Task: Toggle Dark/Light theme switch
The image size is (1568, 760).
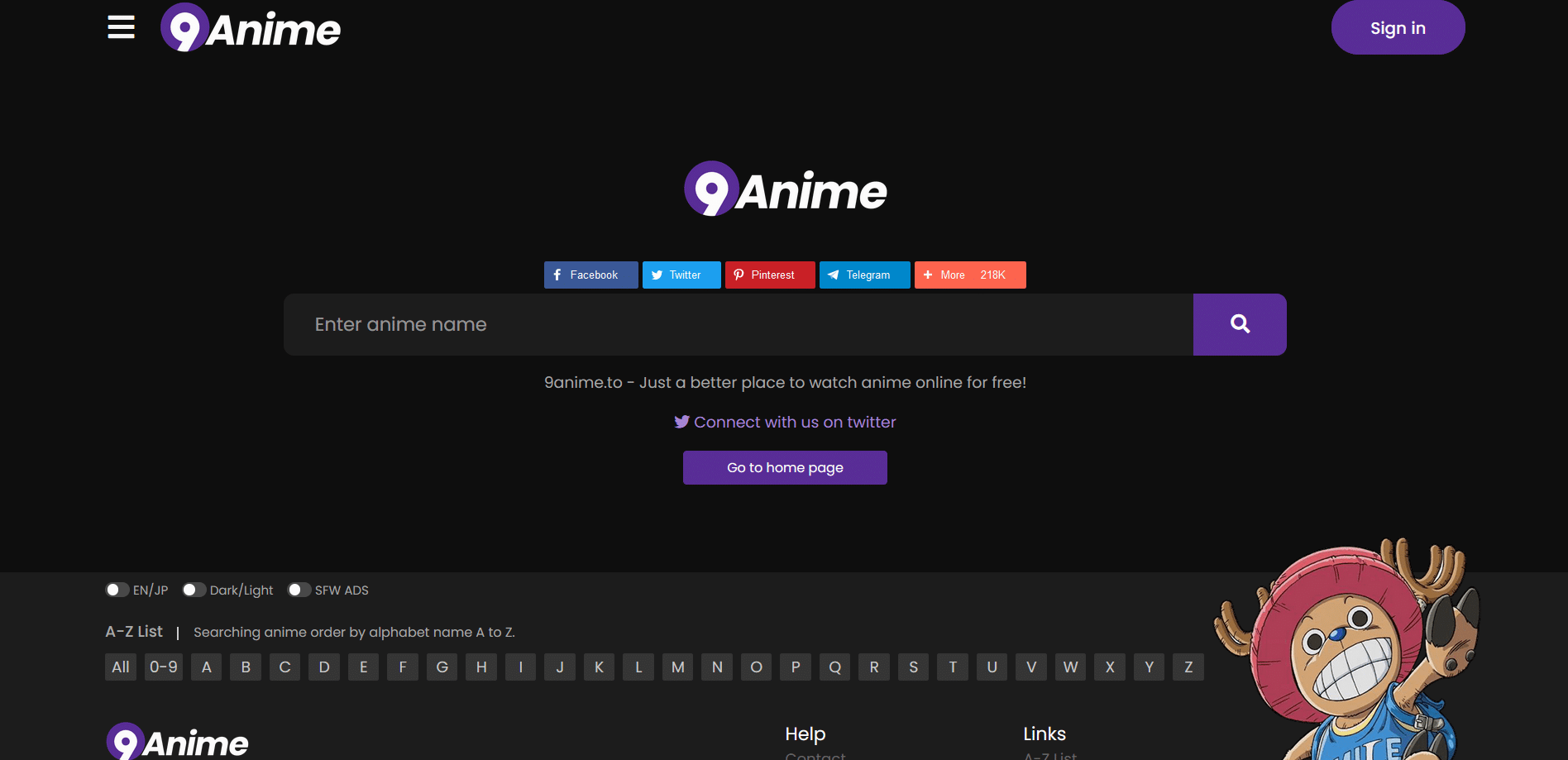Action: pos(194,590)
